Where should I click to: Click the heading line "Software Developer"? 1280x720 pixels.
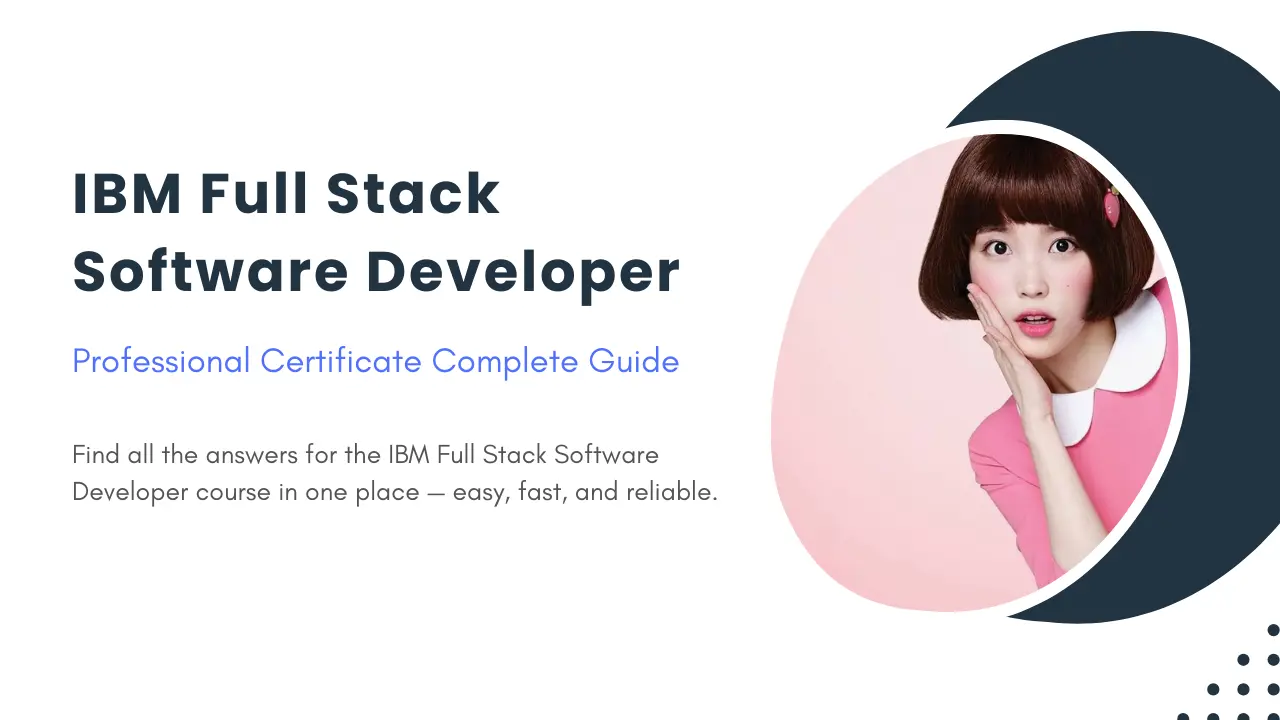point(376,272)
